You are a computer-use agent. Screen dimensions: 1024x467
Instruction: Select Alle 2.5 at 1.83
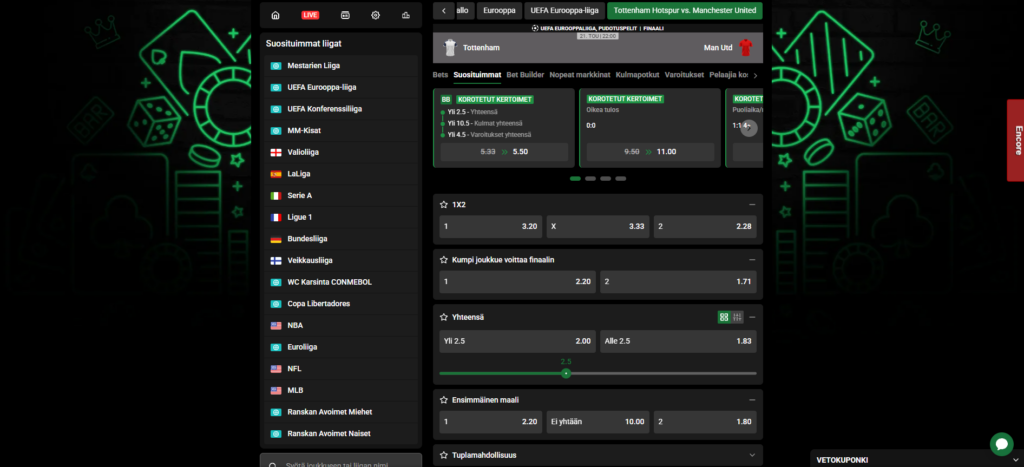[679, 342]
